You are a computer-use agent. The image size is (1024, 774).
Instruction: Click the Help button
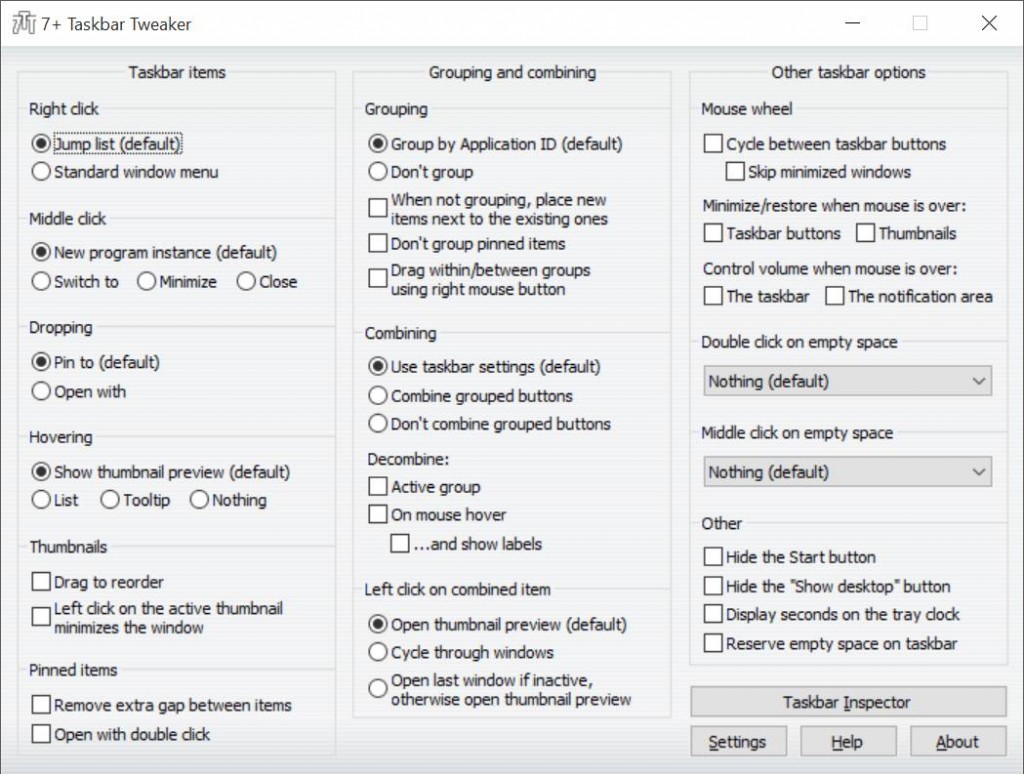[848, 741]
